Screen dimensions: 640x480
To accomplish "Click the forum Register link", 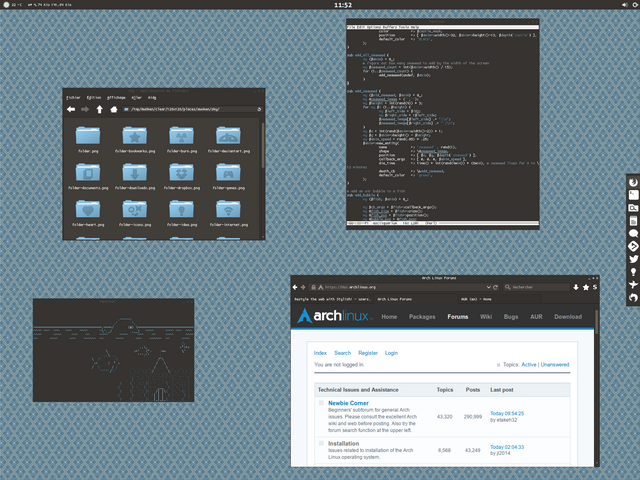I will [368, 353].
